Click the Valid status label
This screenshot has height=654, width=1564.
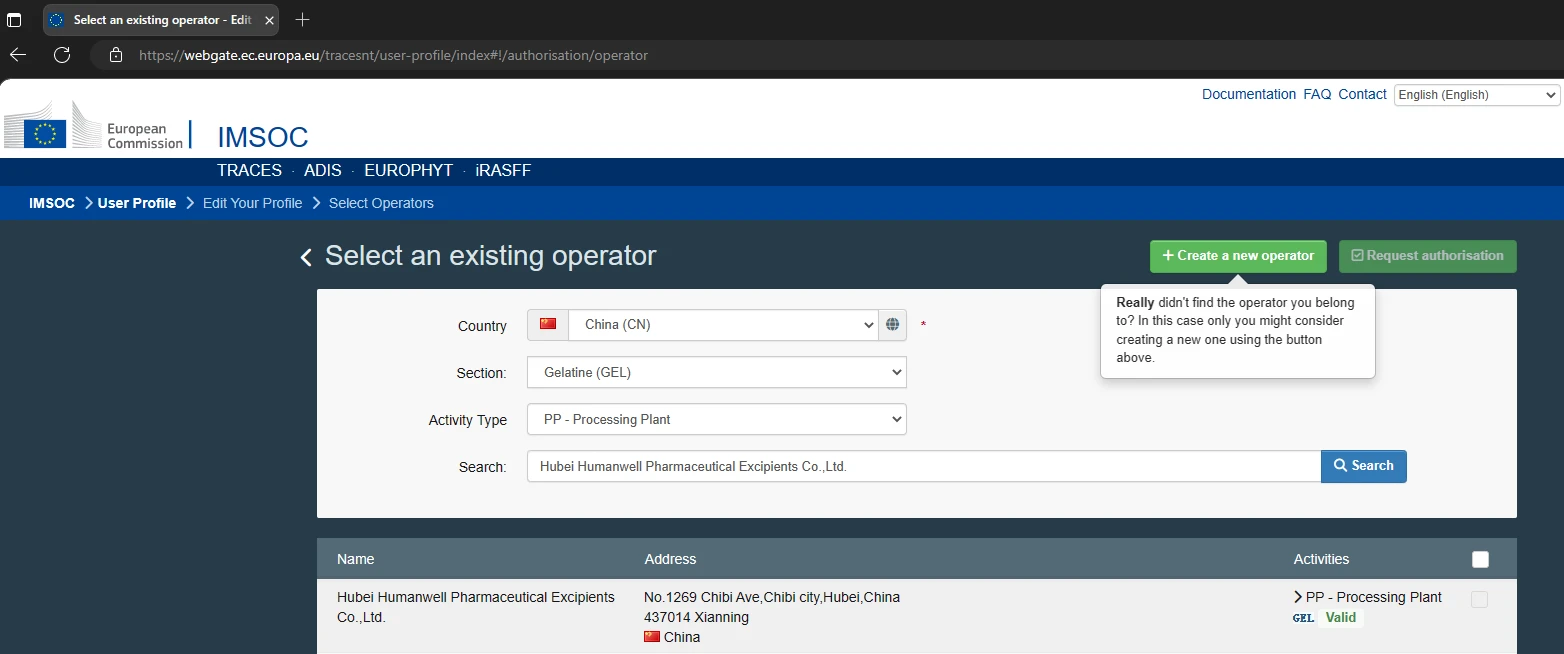coord(1340,618)
